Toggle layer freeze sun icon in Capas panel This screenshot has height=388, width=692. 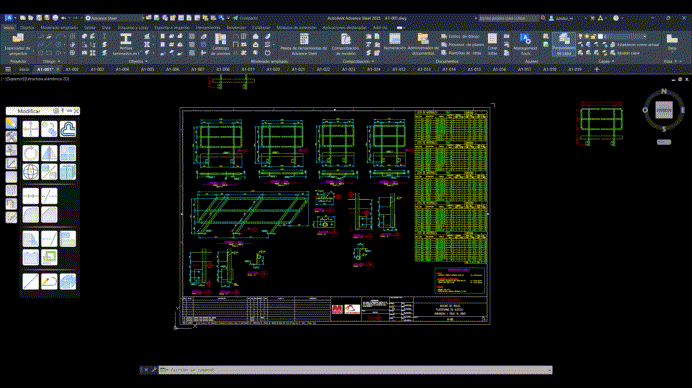click(587, 37)
